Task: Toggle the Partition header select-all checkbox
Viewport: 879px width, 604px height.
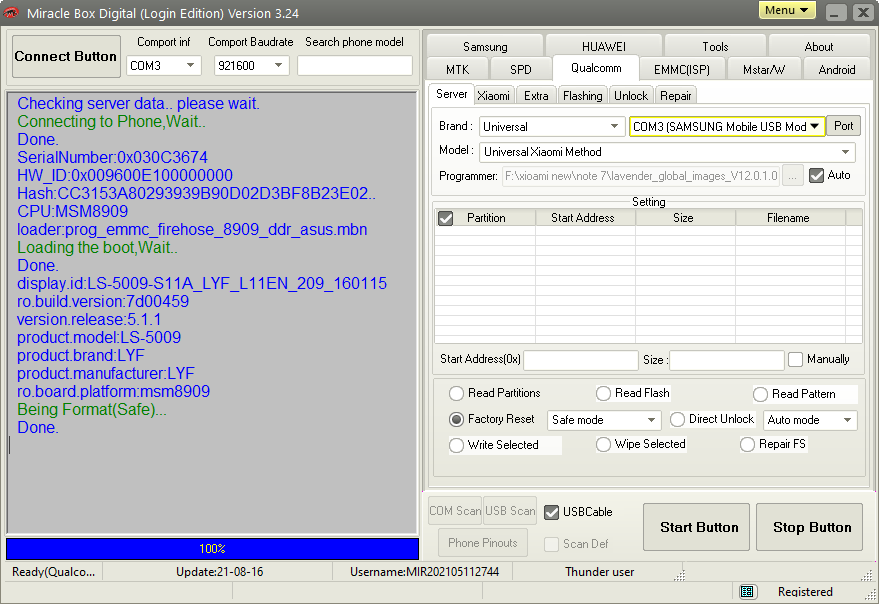Action: pyautogui.click(x=446, y=218)
